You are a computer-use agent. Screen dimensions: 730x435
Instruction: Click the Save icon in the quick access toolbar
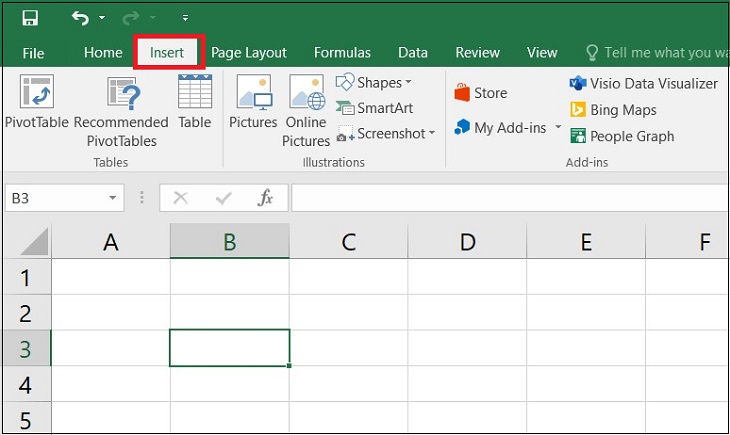pos(30,18)
